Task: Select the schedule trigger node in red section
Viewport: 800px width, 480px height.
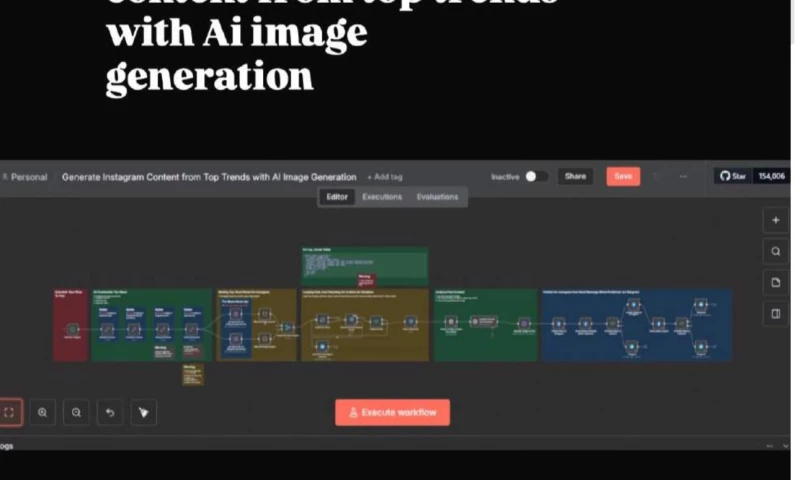Action: click(72, 330)
